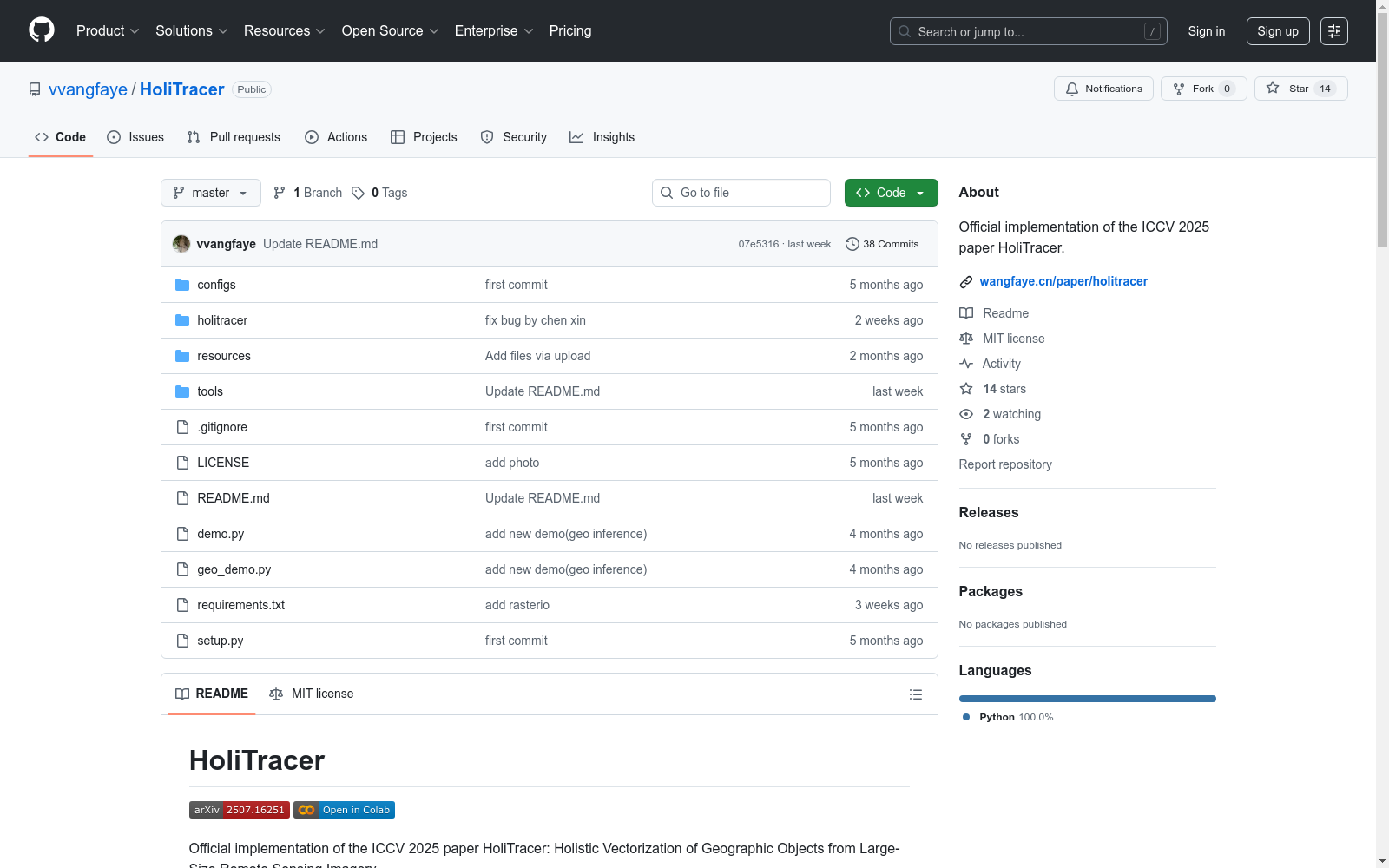
Task: Star the HoliTracer repository
Action: click(1300, 89)
